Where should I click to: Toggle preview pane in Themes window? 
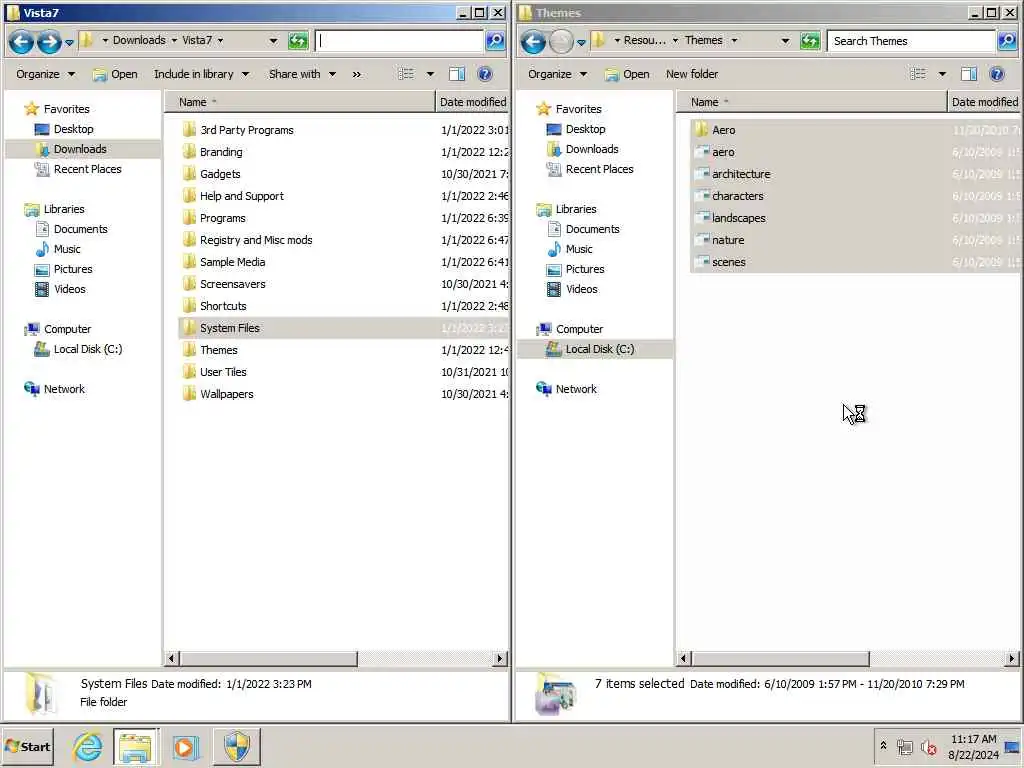(x=969, y=74)
